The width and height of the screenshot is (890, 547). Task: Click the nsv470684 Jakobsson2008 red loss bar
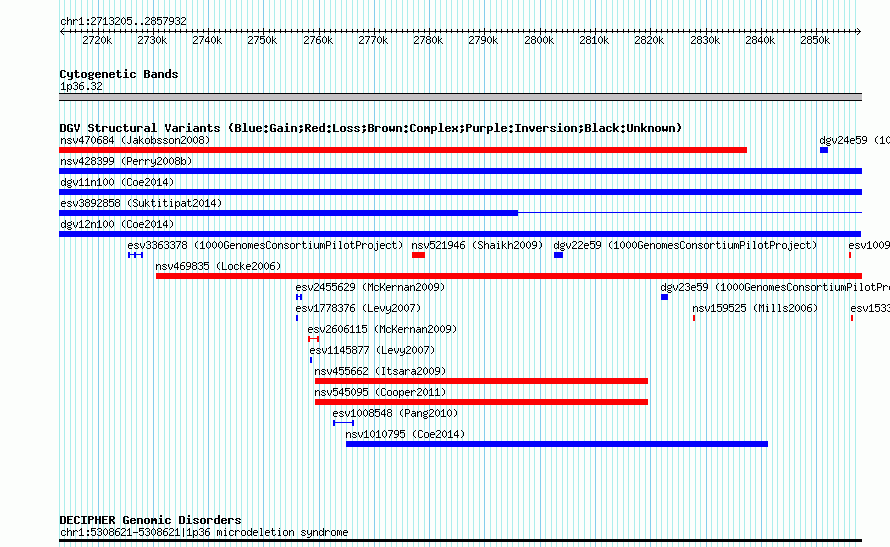pos(403,150)
